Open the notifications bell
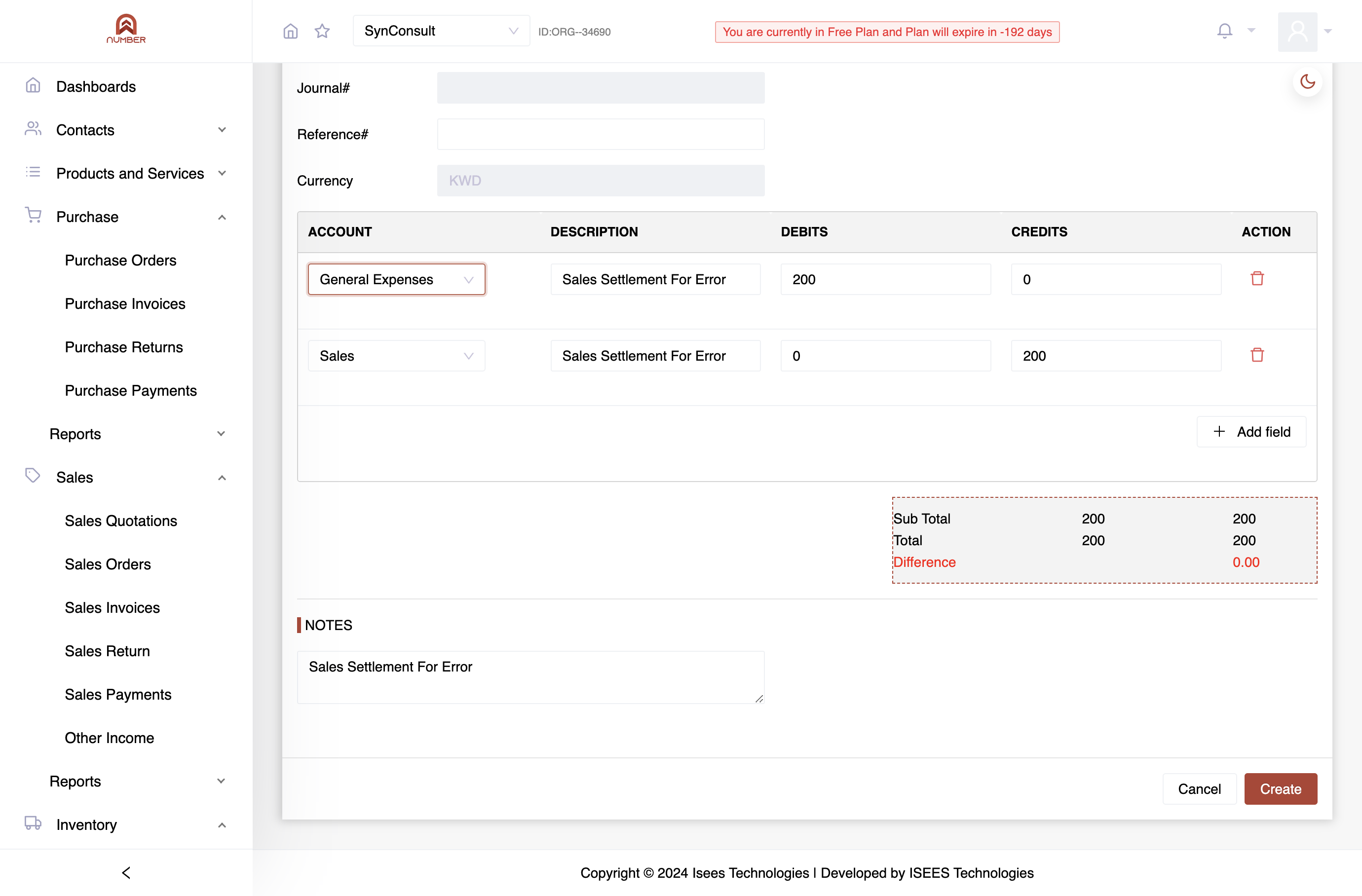The width and height of the screenshot is (1362, 896). pyautogui.click(x=1224, y=31)
